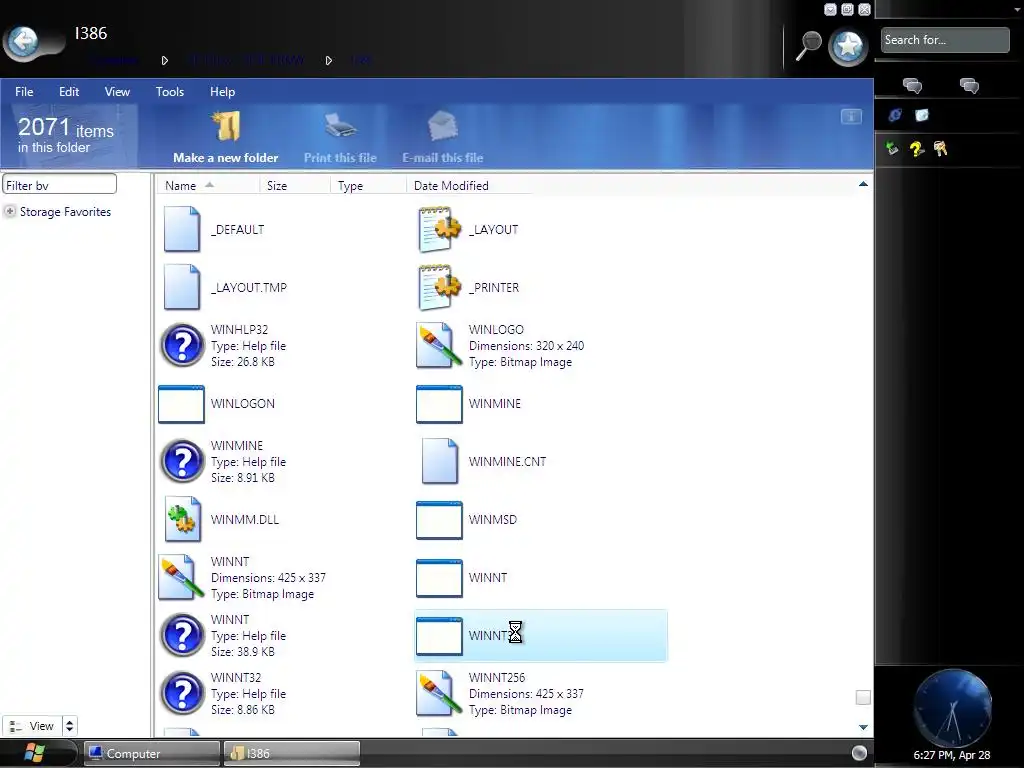Open the Help menu

pyautogui.click(x=222, y=92)
